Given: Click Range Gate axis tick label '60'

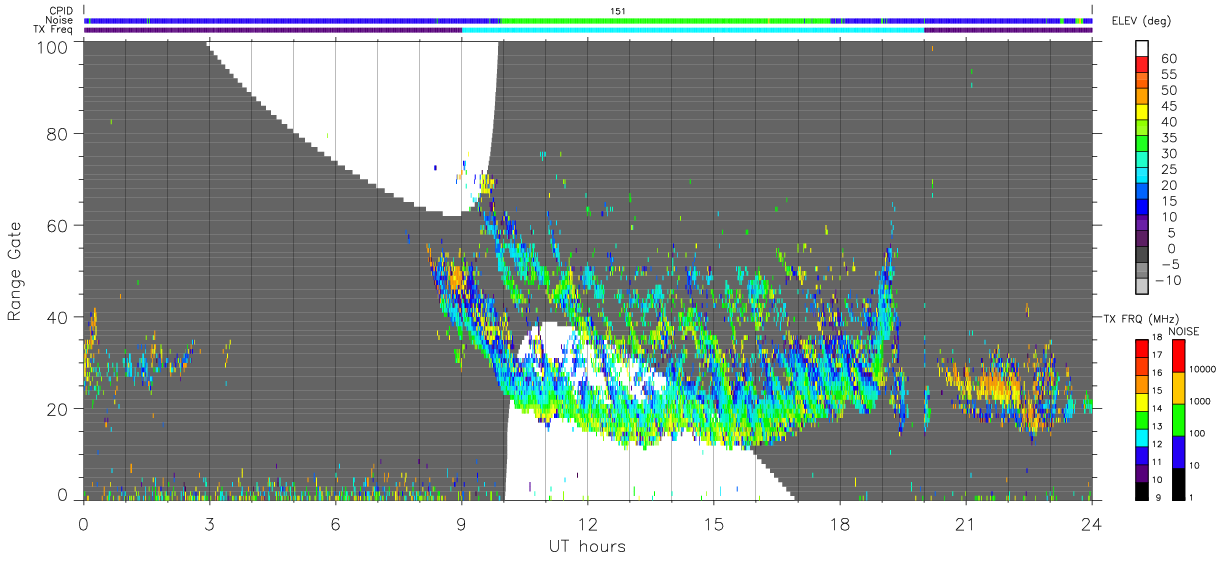Looking at the screenshot, I should 57,225.
